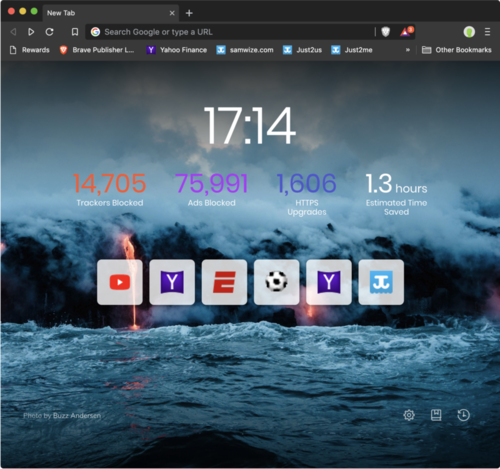Open the ESPN top site tile

[224, 282]
